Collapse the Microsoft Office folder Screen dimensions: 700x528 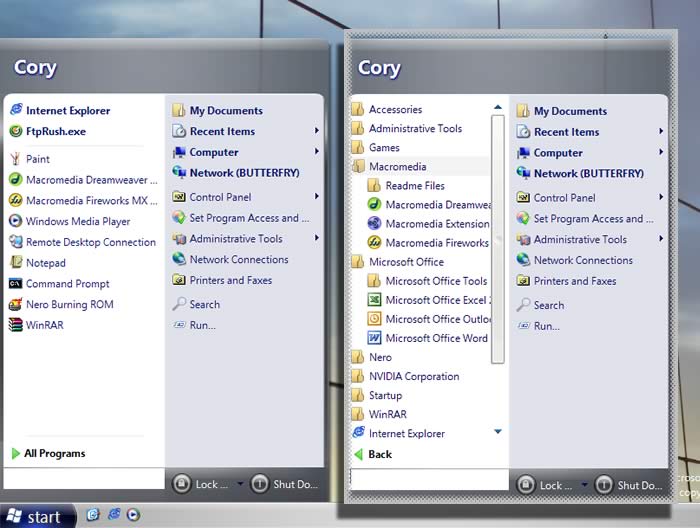click(398, 262)
